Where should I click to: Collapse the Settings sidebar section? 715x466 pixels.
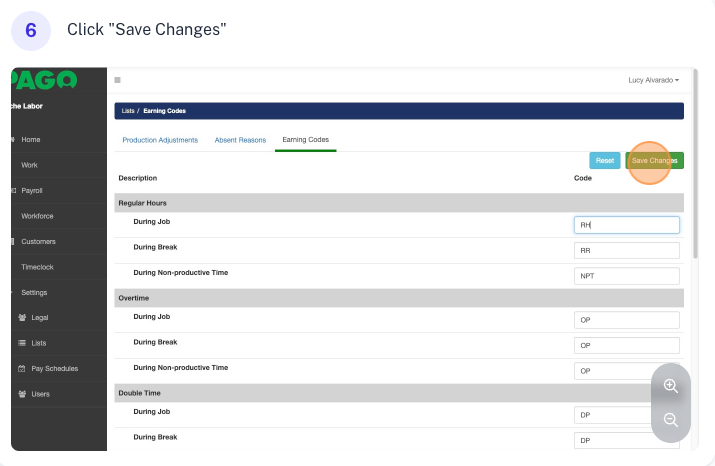(34, 292)
